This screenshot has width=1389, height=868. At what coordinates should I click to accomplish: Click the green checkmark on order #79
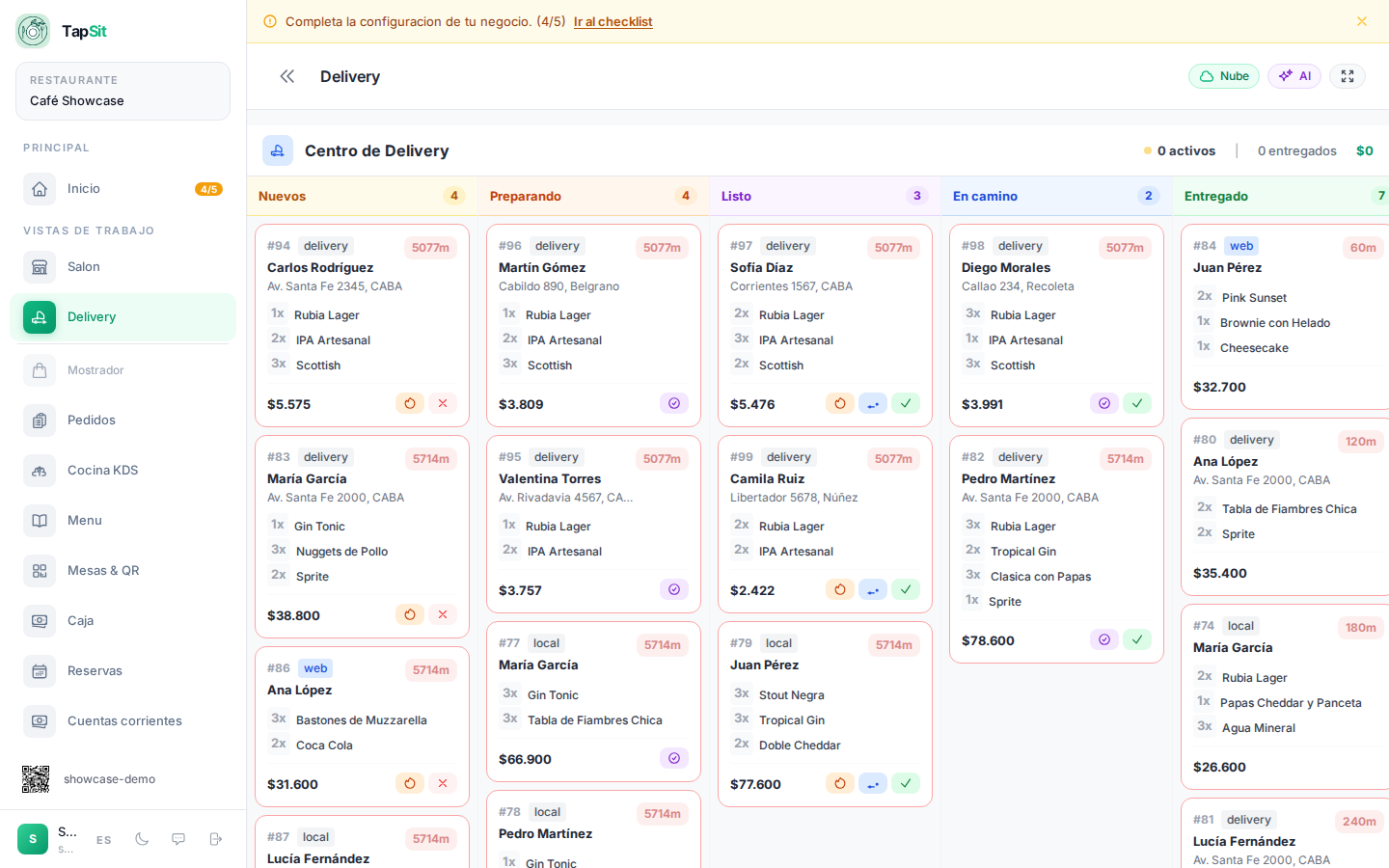click(906, 783)
